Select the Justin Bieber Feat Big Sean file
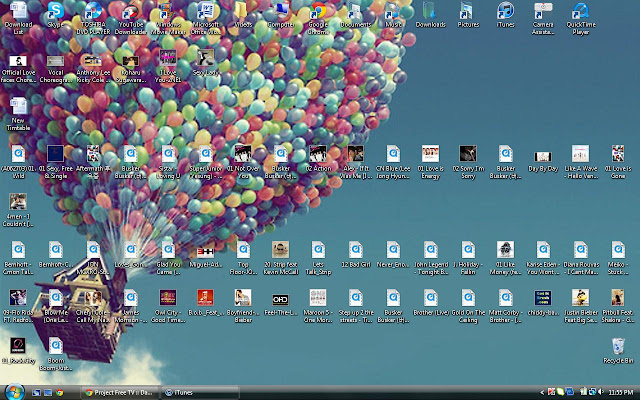 [x=581, y=306]
